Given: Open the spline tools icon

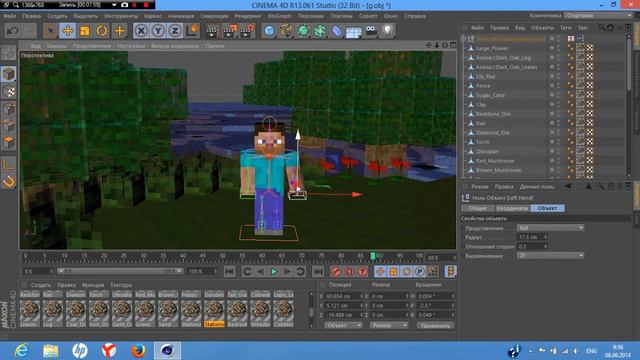Looking at the screenshot, I should pos(286,31).
